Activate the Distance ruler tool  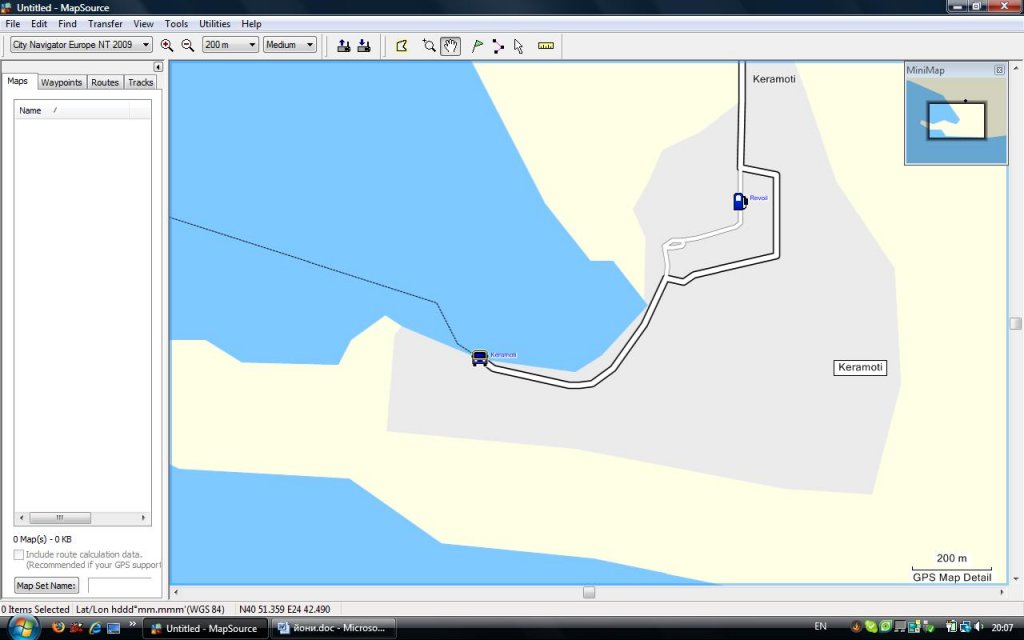(x=545, y=45)
